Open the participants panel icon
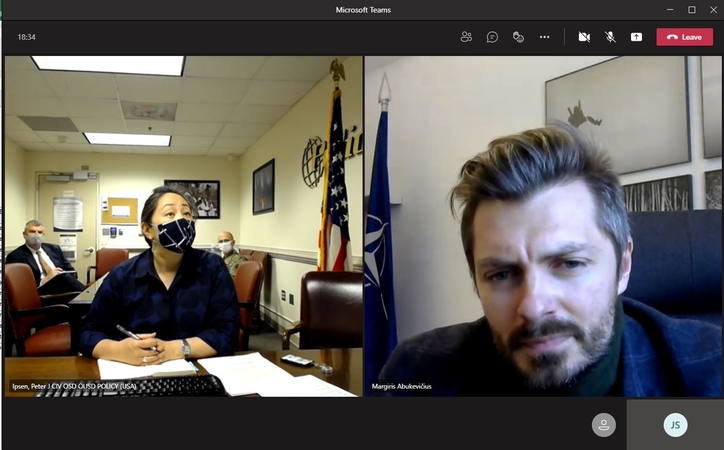Screen dimensions: 724x450 click(466, 37)
